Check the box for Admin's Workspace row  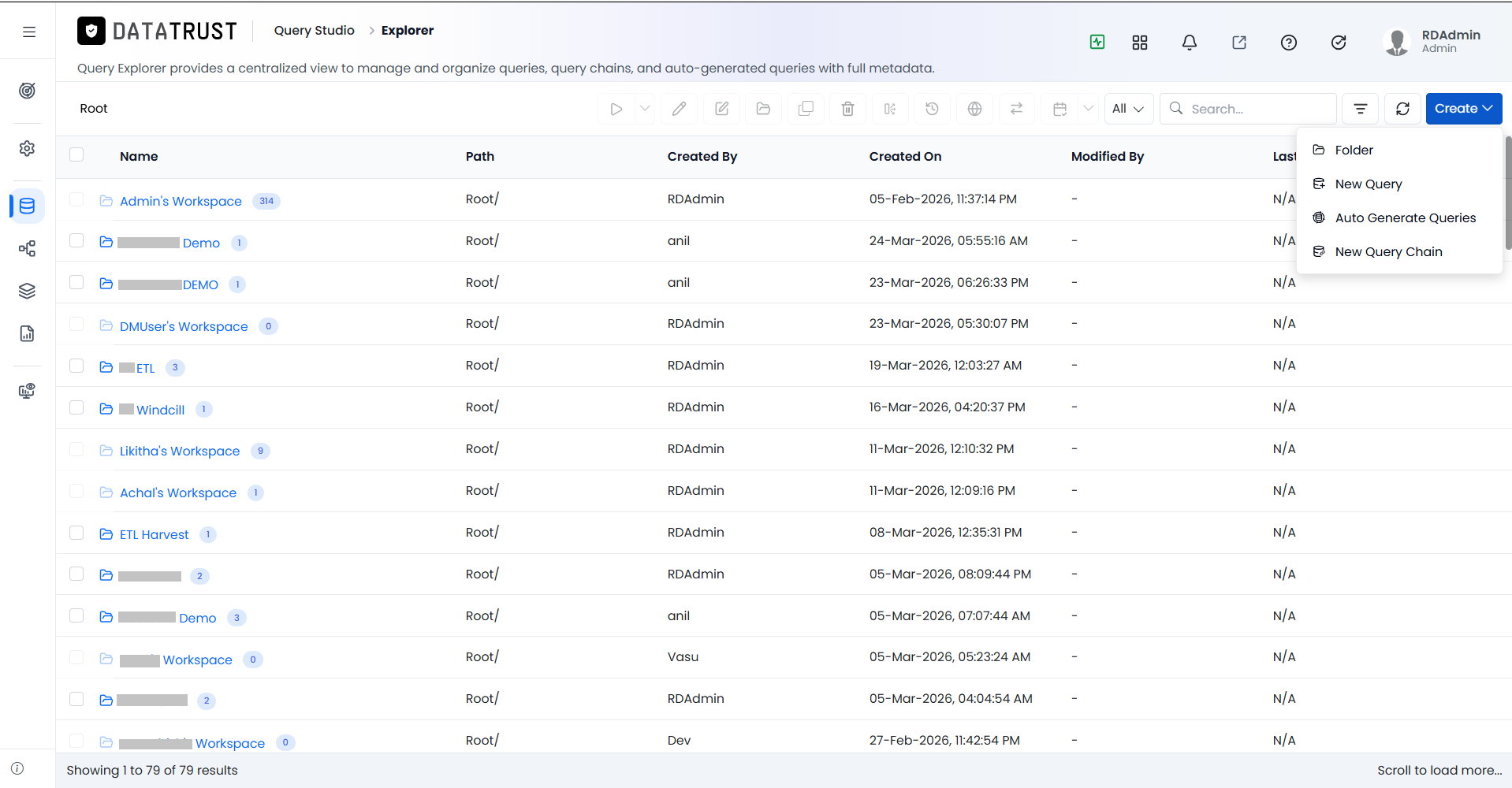point(76,199)
